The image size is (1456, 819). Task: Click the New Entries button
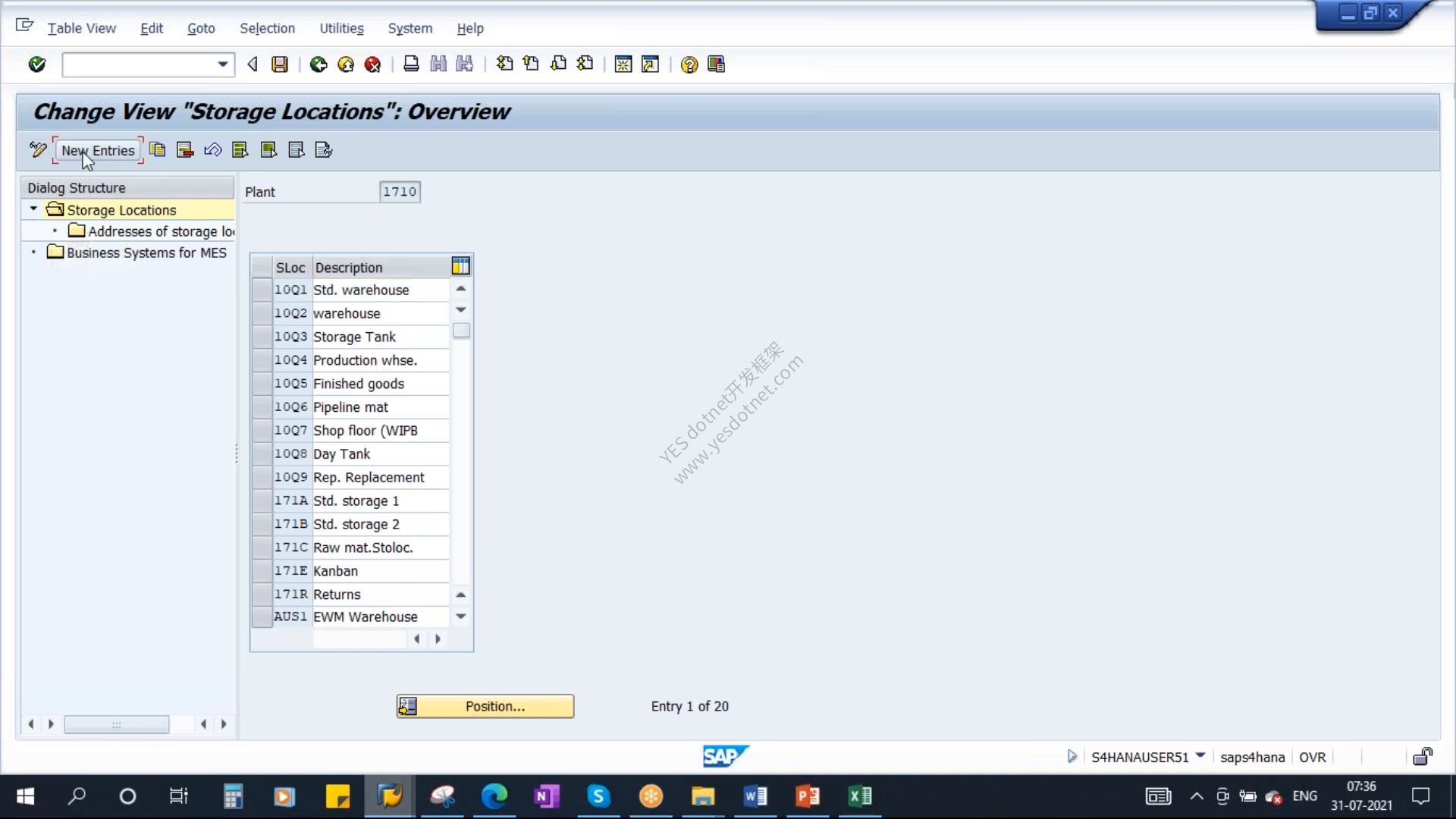(98, 150)
